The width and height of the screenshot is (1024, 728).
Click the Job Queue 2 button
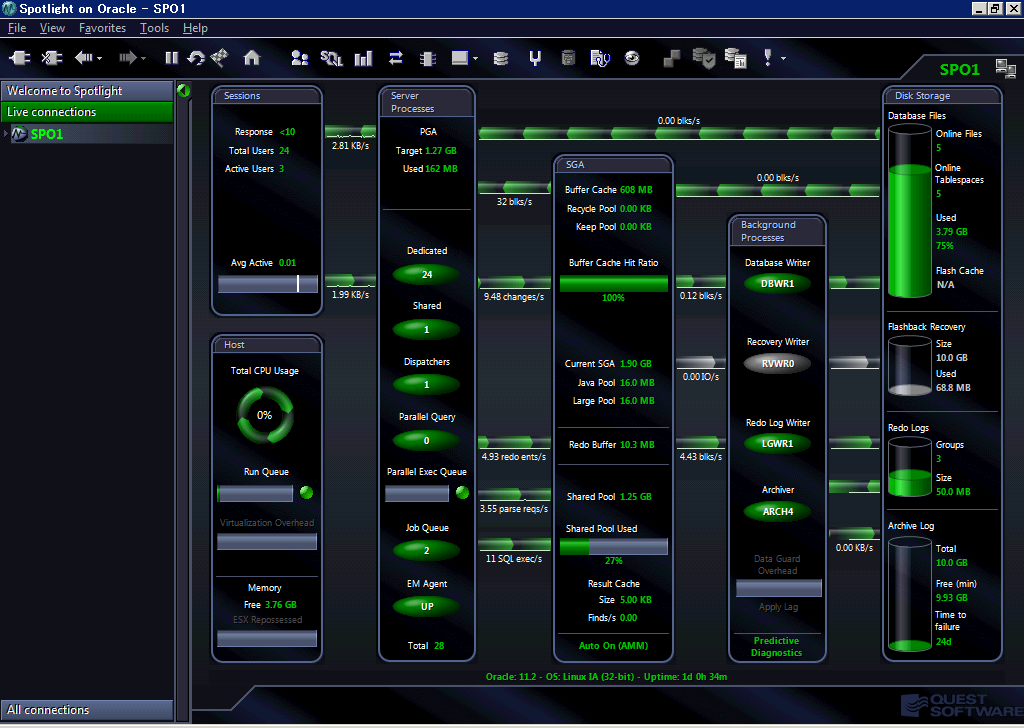(426, 550)
